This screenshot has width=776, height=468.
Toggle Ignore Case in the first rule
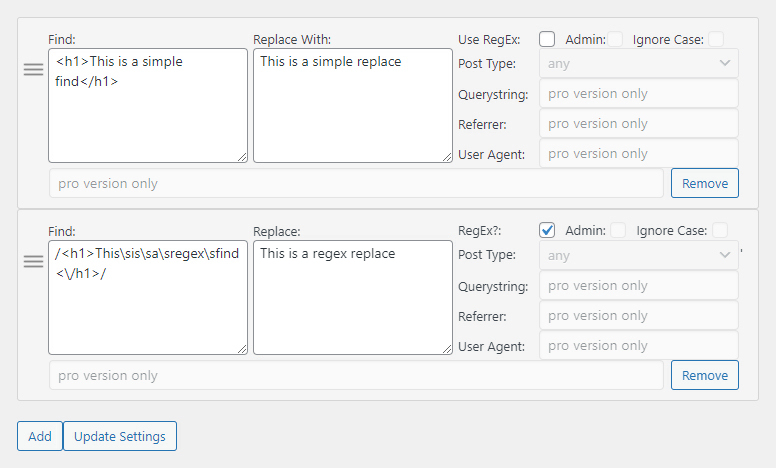716,39
